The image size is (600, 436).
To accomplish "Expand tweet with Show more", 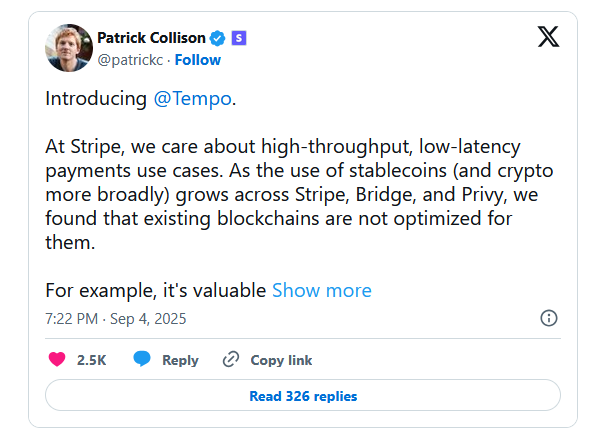I will 322,291.
